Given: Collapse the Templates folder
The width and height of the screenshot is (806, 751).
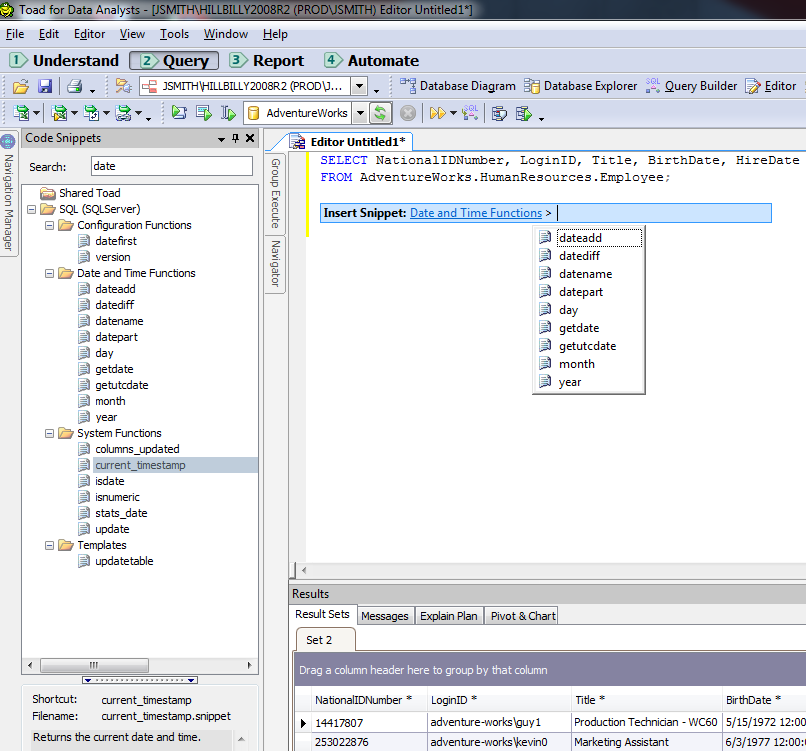Looking at the screenshot, I should coord(49,545).
